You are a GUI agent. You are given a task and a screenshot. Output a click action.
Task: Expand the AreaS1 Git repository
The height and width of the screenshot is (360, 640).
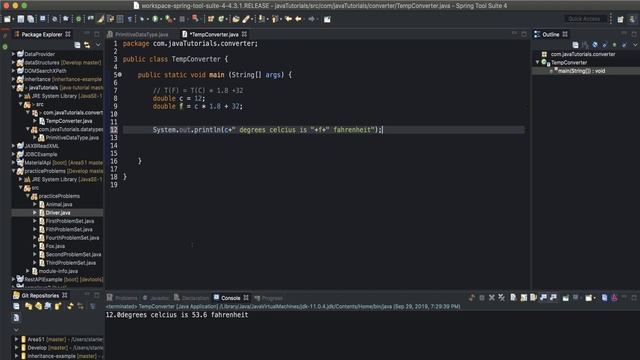[16, 339]
